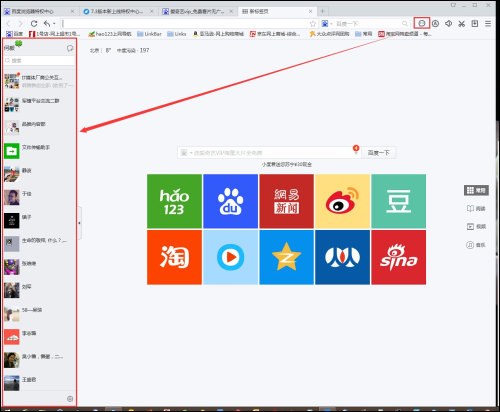Open the Baidu paw speed dial tile
Viewport: 500px width, 412px height.
pos(230,201)
